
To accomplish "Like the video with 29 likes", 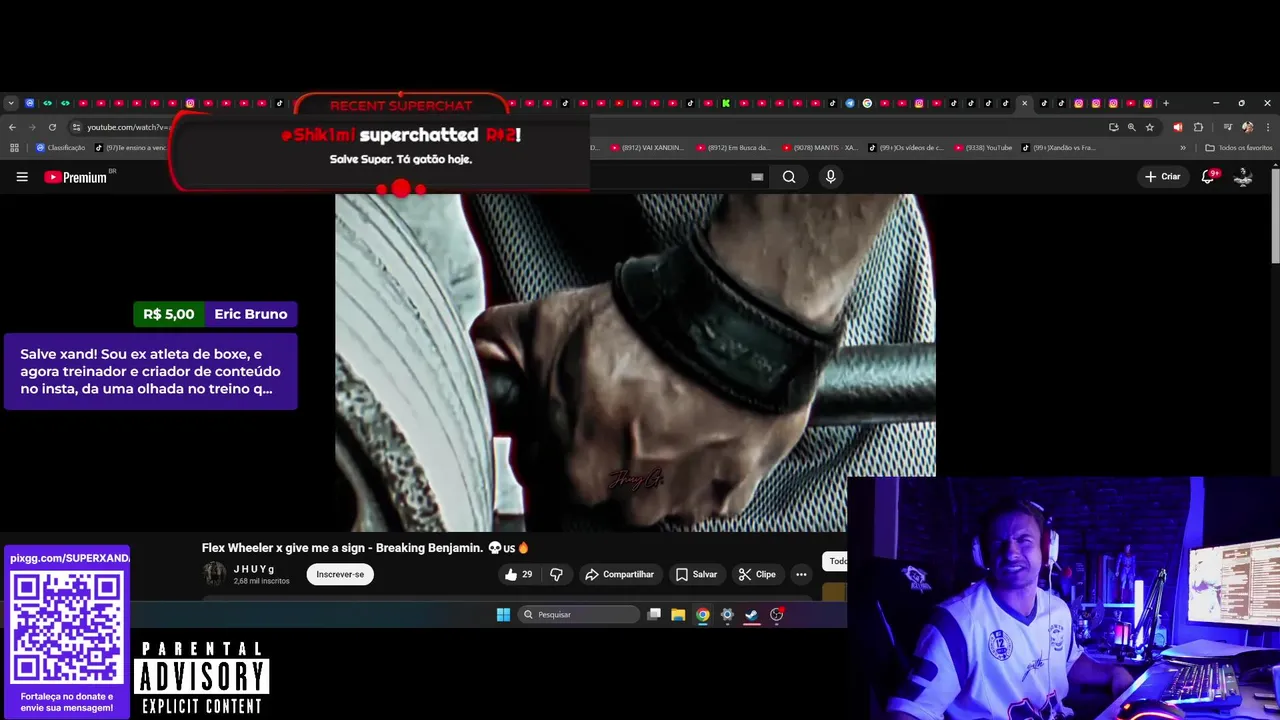I will [x=518, y=574].
